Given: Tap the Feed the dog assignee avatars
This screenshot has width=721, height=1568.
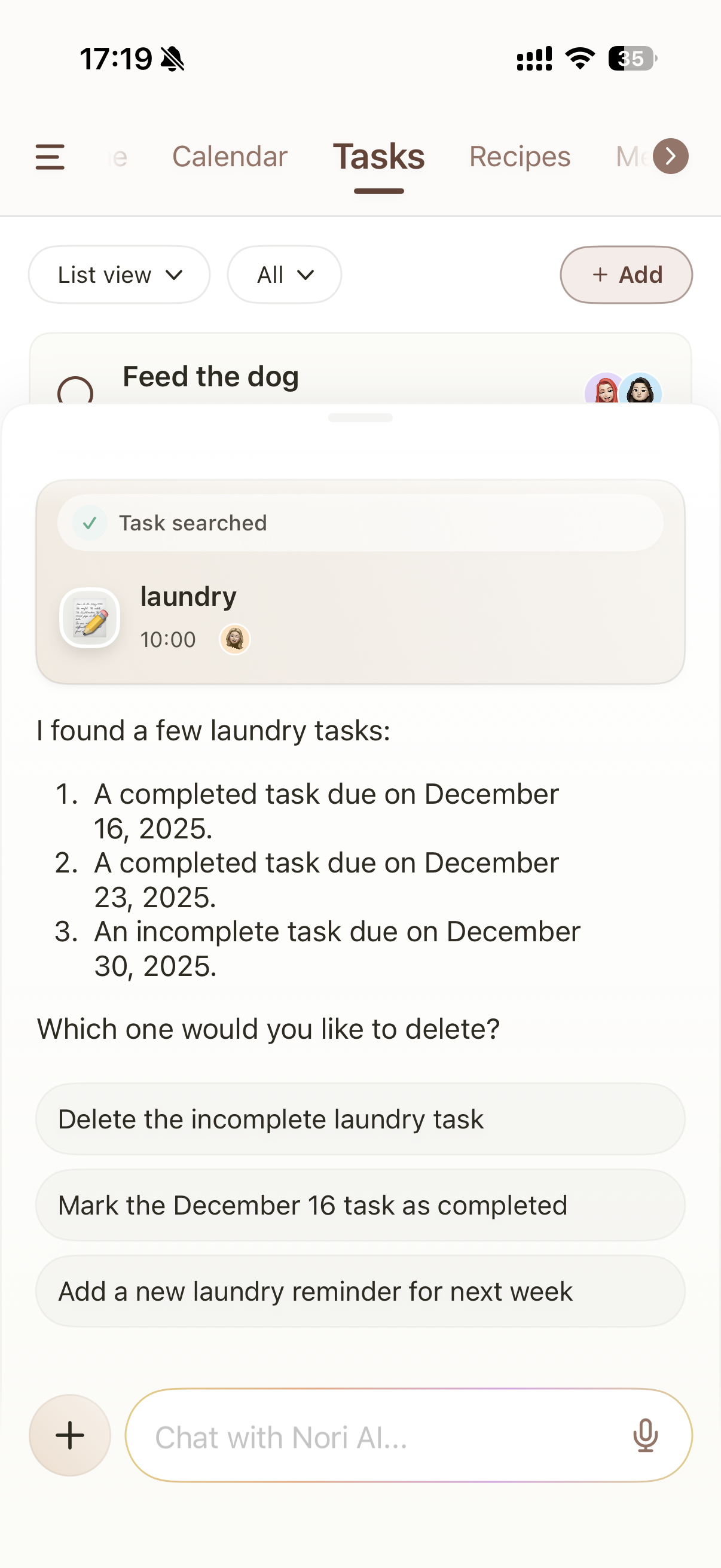Looking at the screenshot, I should coord(623,391).
